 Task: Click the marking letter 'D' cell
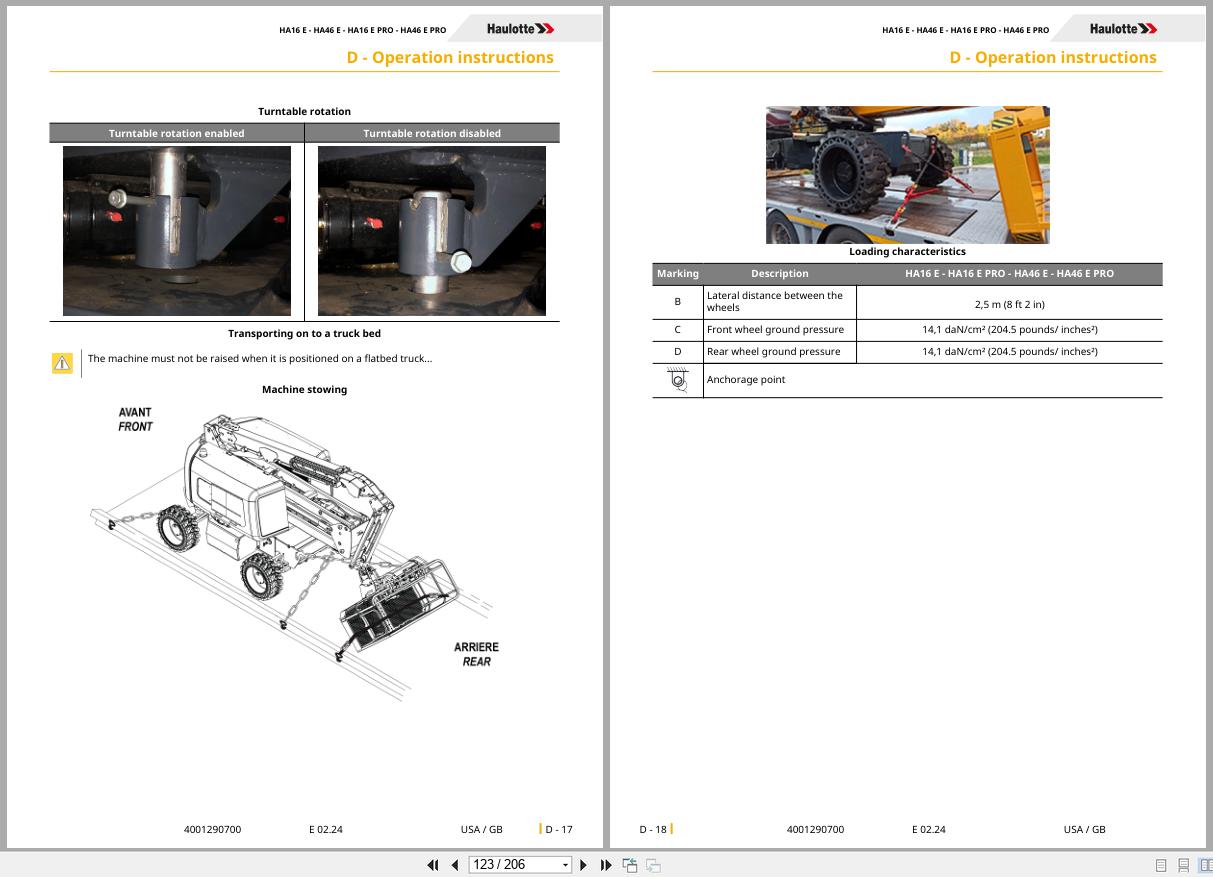point(677,351)
